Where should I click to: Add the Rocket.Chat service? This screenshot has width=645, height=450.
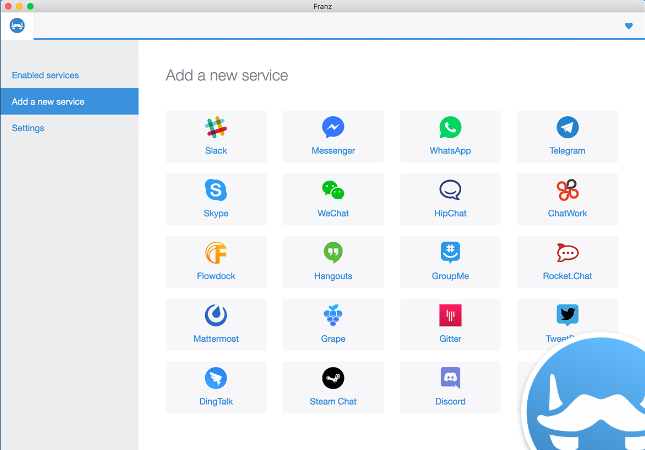click(567, 262)
